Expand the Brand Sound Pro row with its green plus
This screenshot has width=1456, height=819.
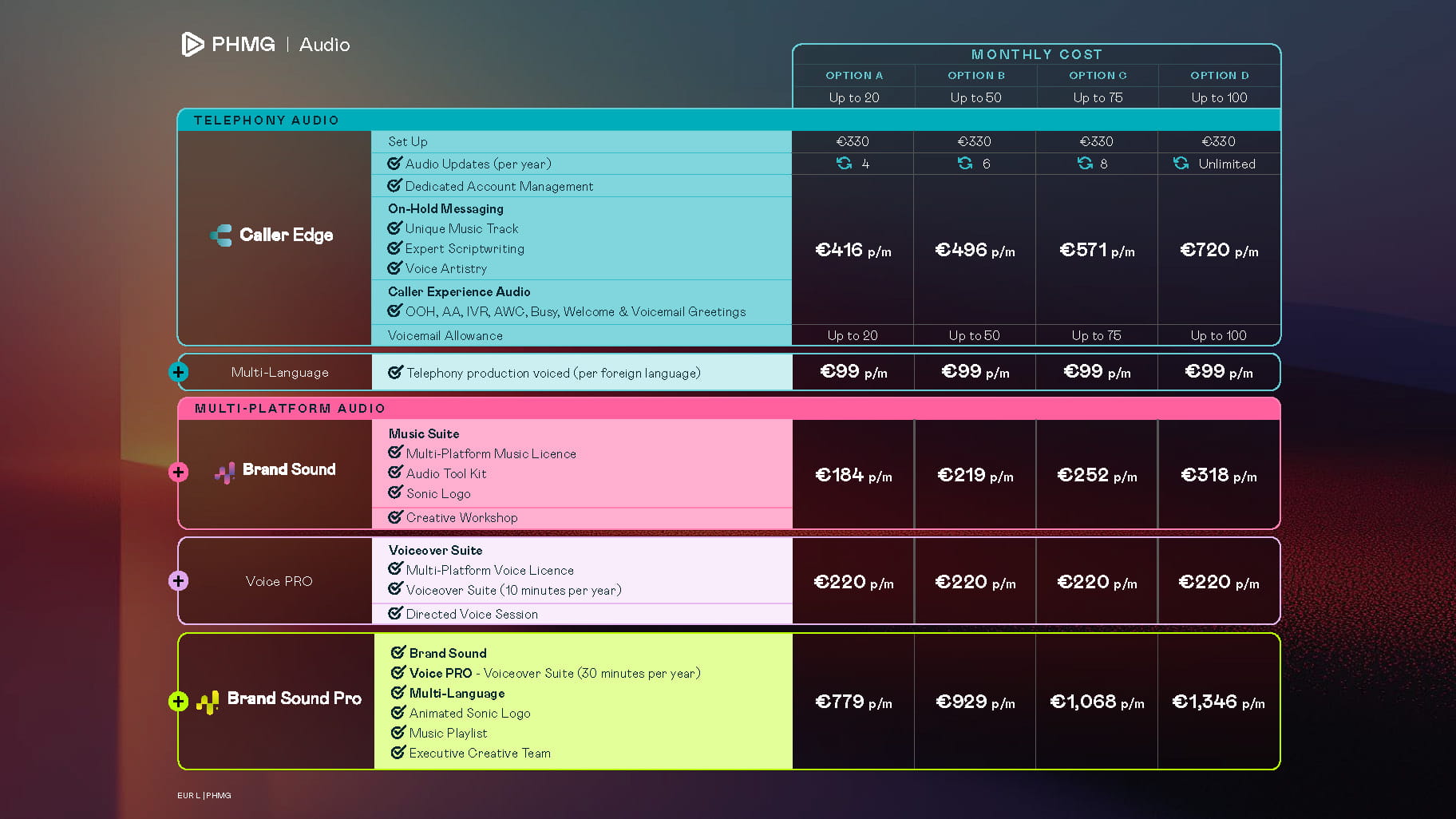pos(179,701)
